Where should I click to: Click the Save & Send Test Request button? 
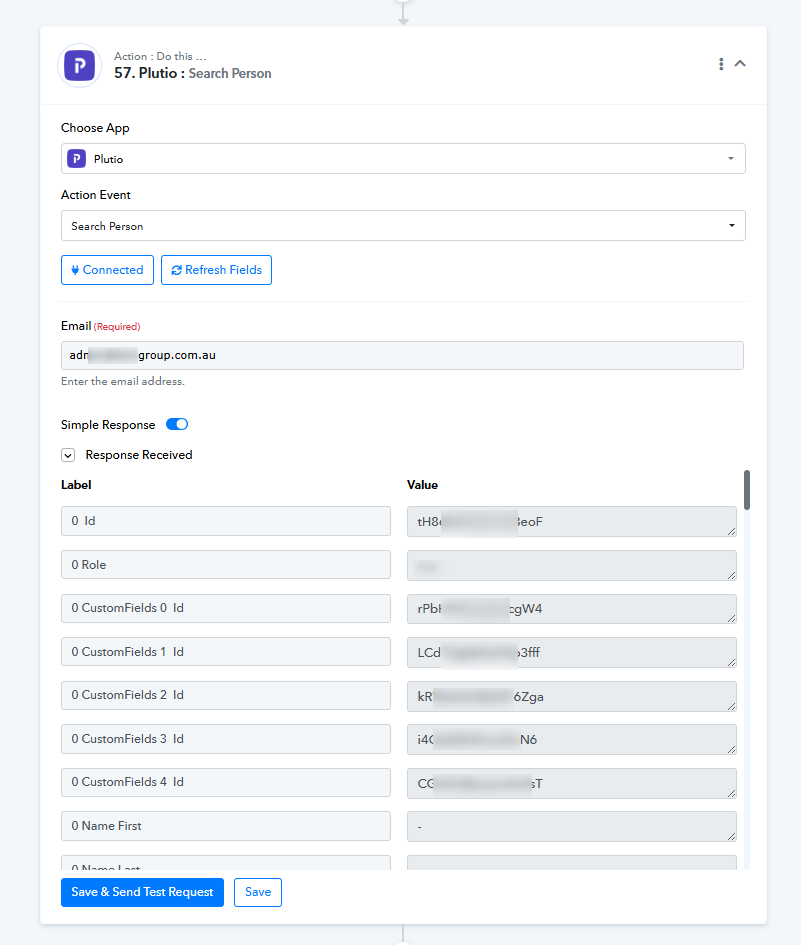tap(142, 892)
